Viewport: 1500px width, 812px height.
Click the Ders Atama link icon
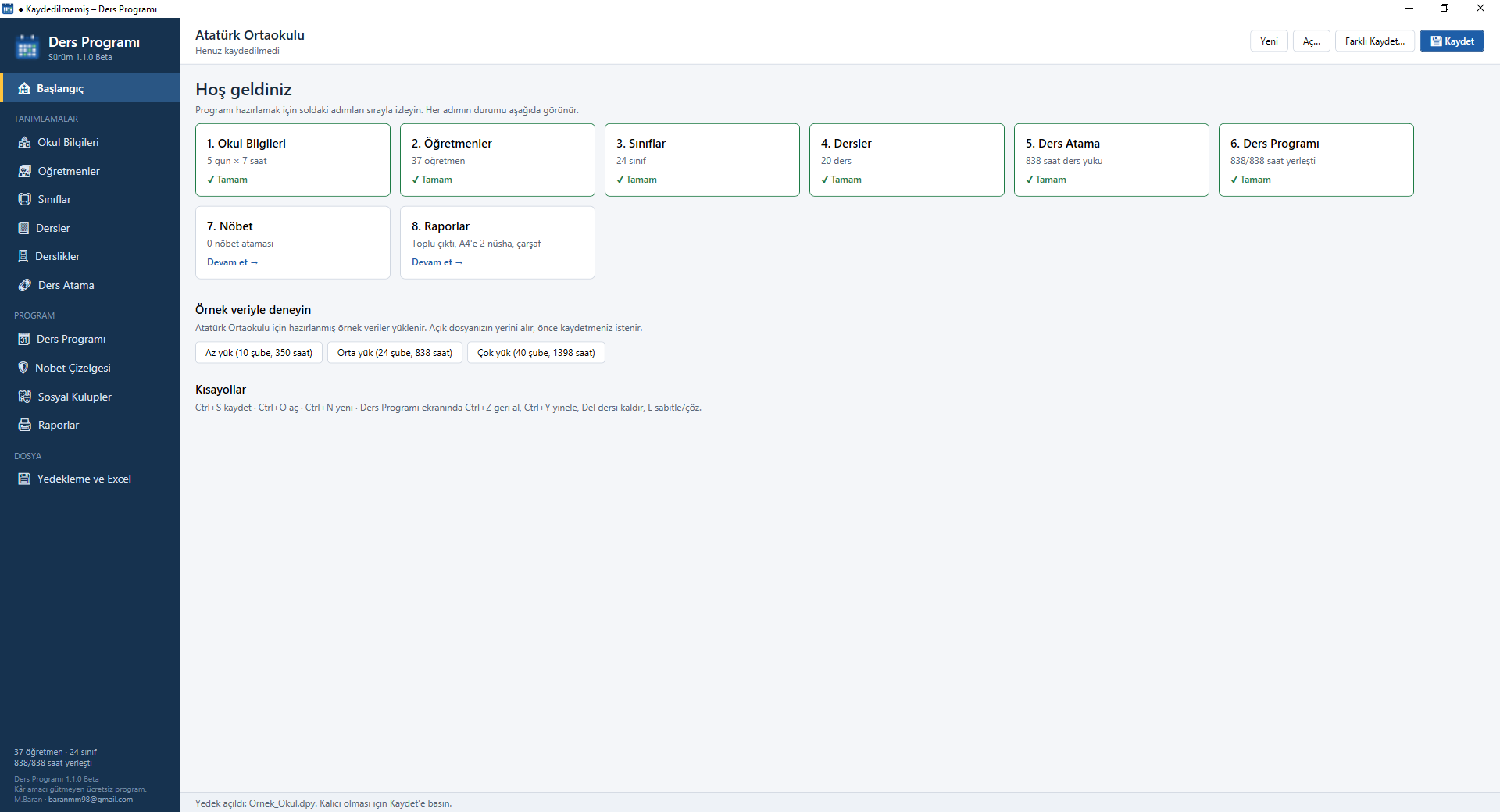(24, 285)
